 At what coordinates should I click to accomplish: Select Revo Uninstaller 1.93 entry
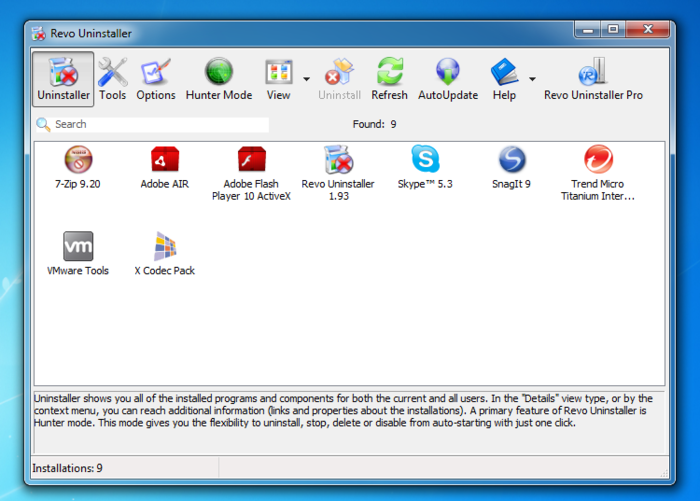(x=338, y=174)
